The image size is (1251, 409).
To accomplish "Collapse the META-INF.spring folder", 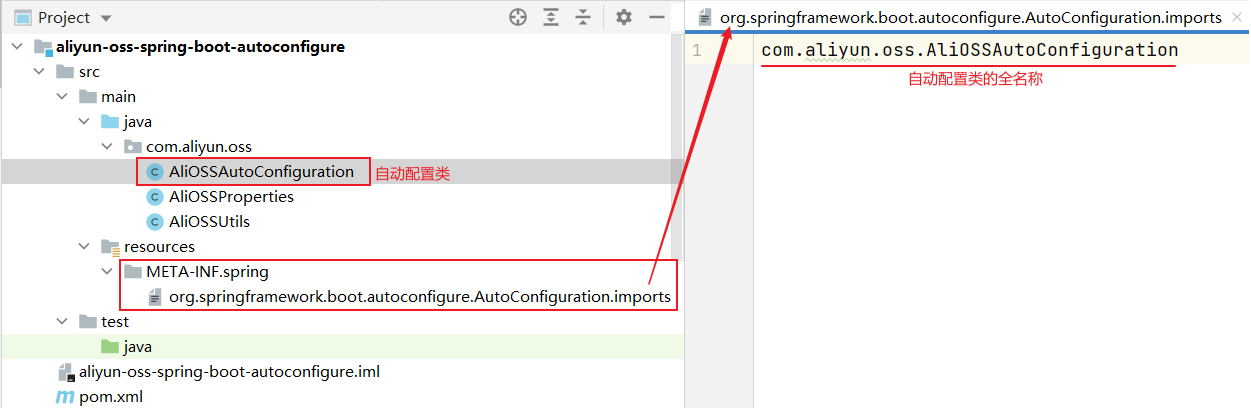I will point(107,272).
